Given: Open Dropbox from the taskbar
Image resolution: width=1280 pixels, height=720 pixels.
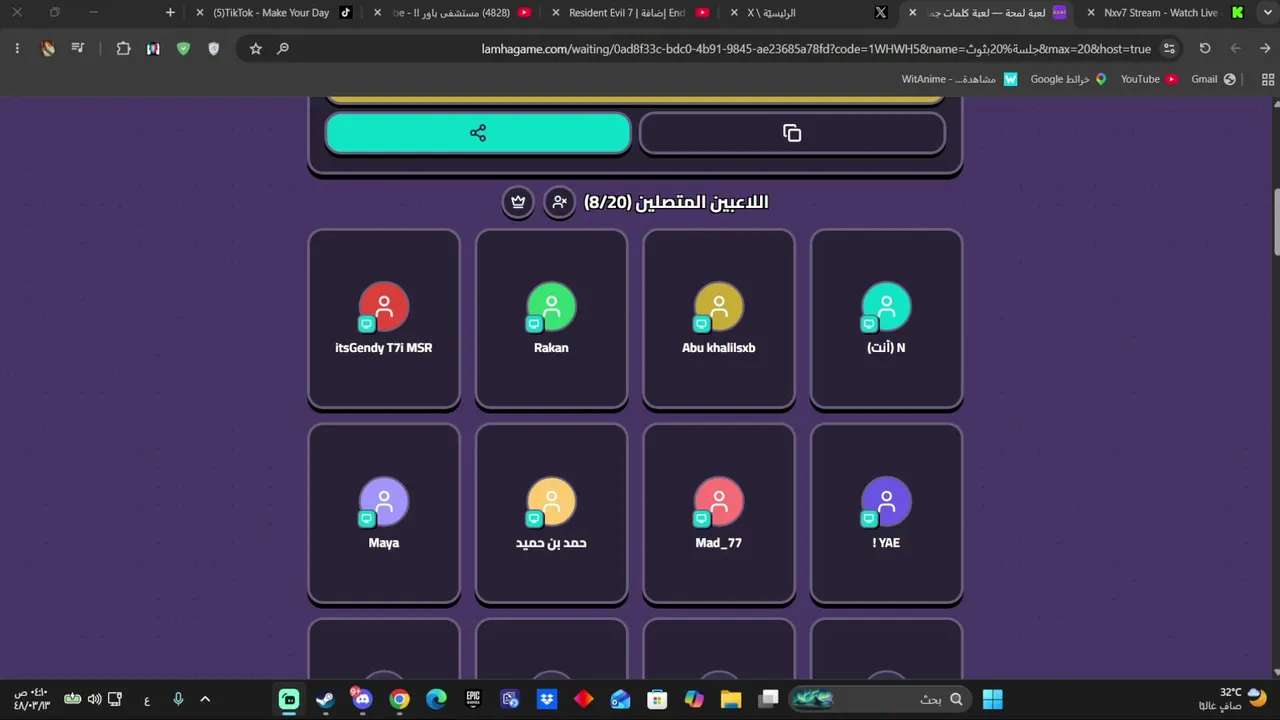Looking at the screenshot, I should (547, 699).
